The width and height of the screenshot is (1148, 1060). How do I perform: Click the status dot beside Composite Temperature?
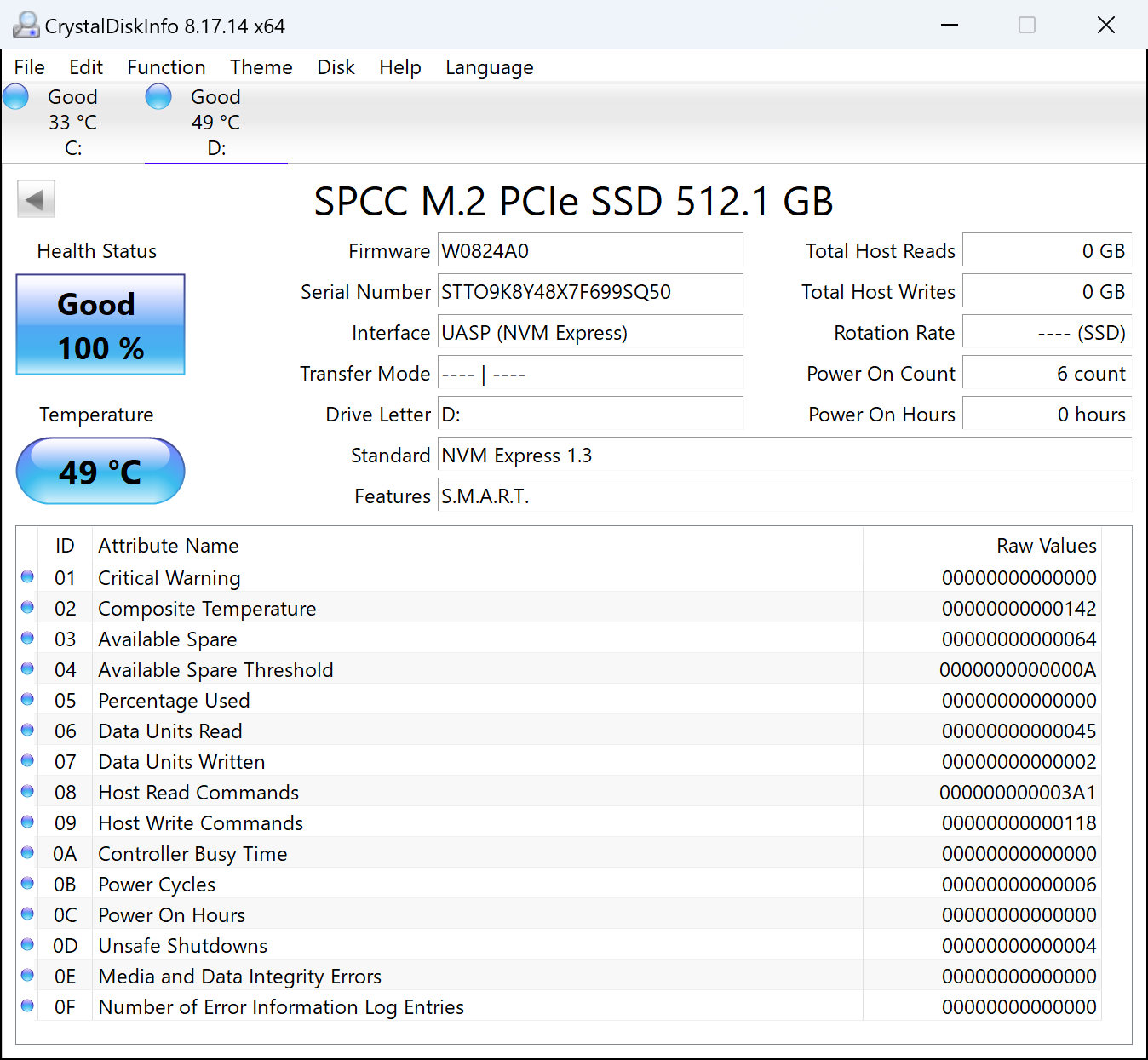coord(27,608)
